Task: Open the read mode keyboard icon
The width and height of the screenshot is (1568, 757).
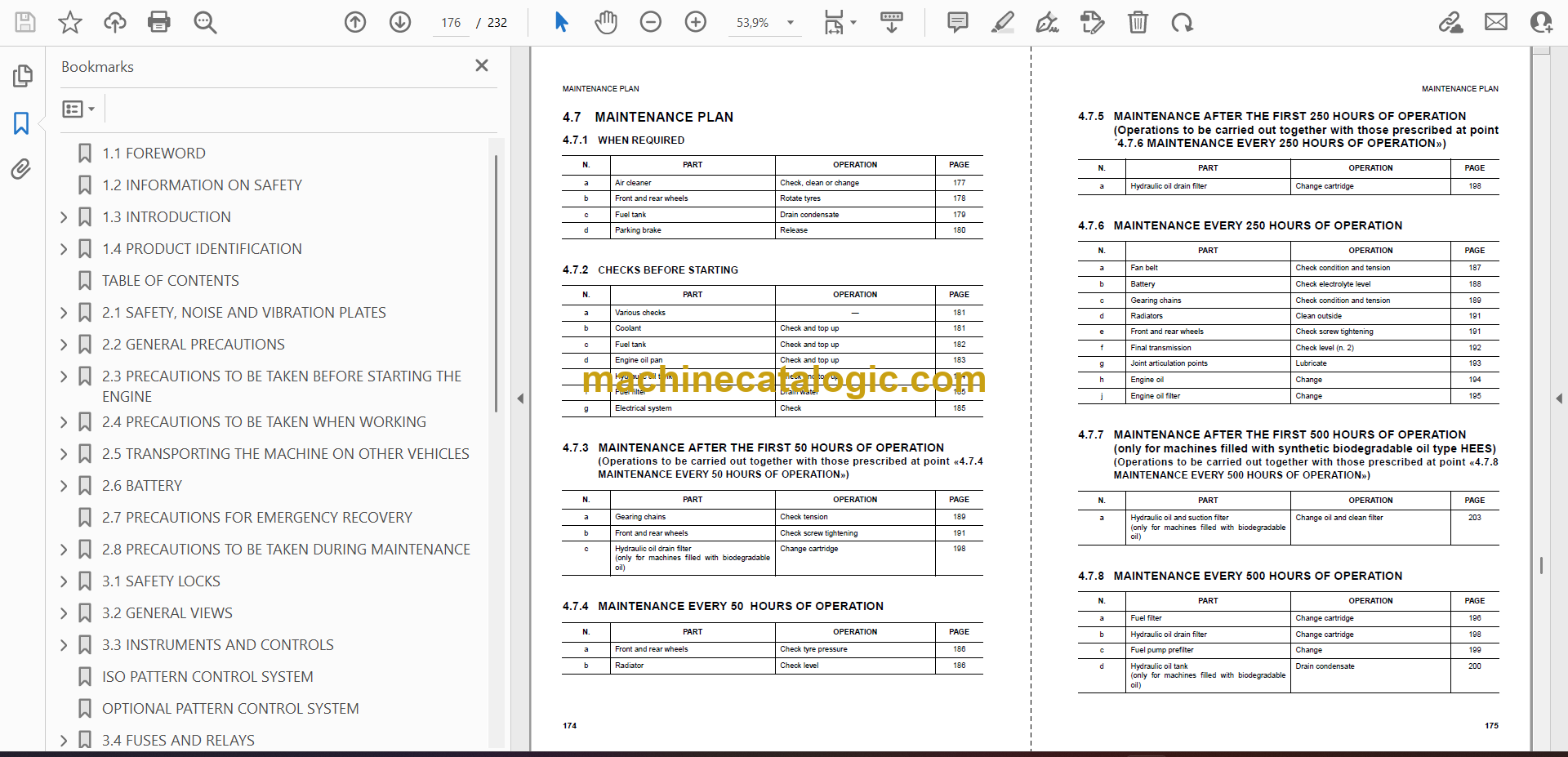Action: tap(892, 22)
